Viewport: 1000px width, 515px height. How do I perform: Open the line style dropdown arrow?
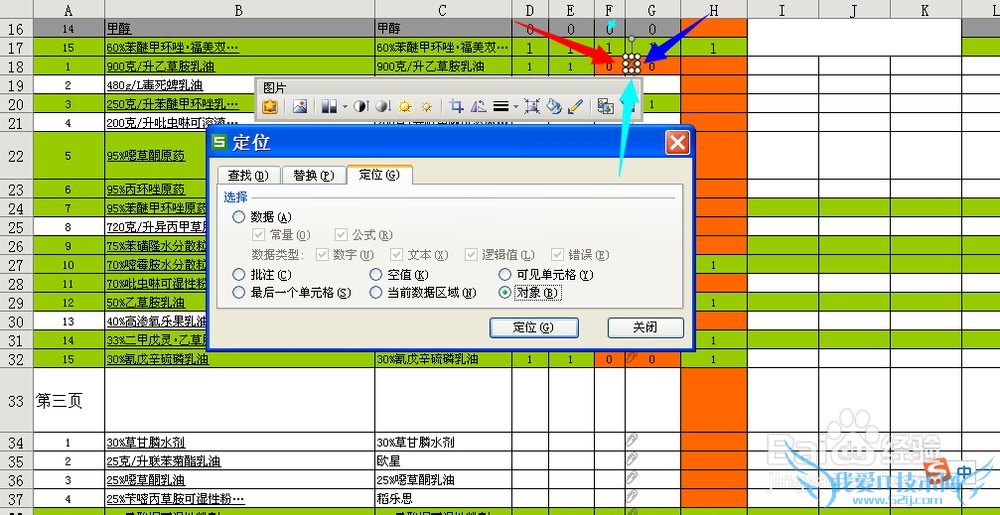click(x=515, y=106)
